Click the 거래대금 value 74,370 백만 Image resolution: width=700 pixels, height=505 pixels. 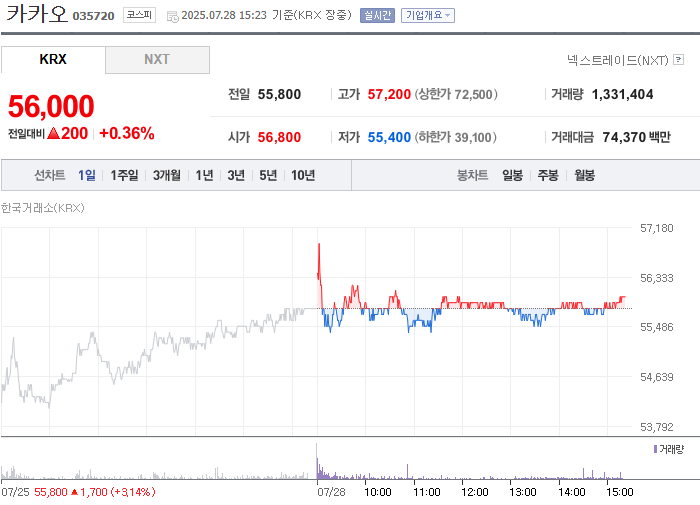[x=636, y=137]
